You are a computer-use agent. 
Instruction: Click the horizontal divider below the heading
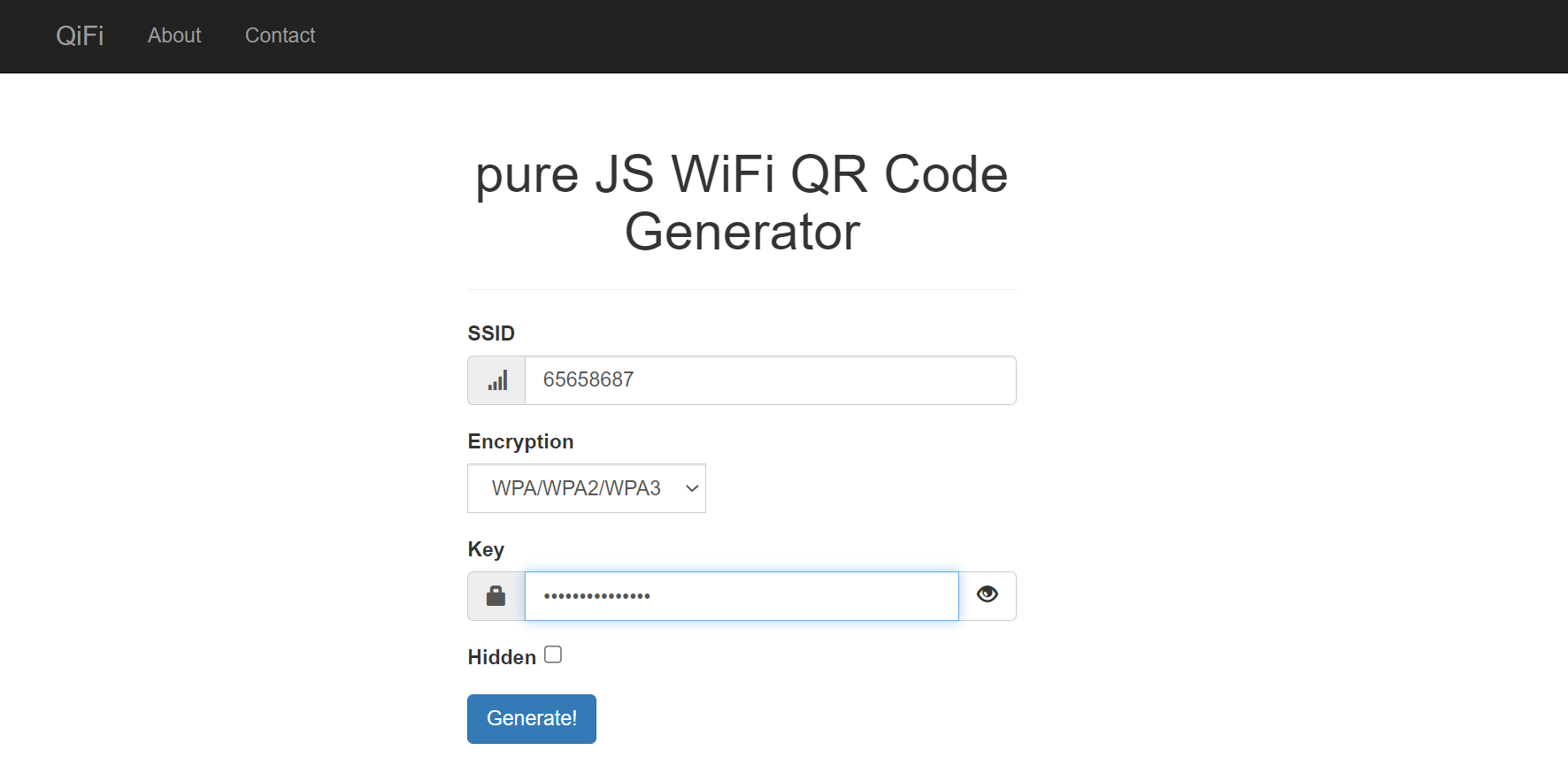point(742,289)
